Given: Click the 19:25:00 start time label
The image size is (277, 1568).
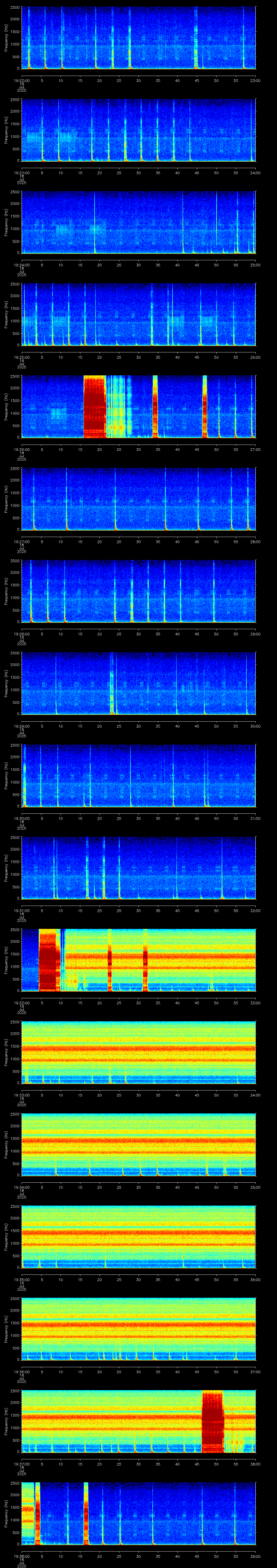Looking at the screenshot, I should (21, 357).
